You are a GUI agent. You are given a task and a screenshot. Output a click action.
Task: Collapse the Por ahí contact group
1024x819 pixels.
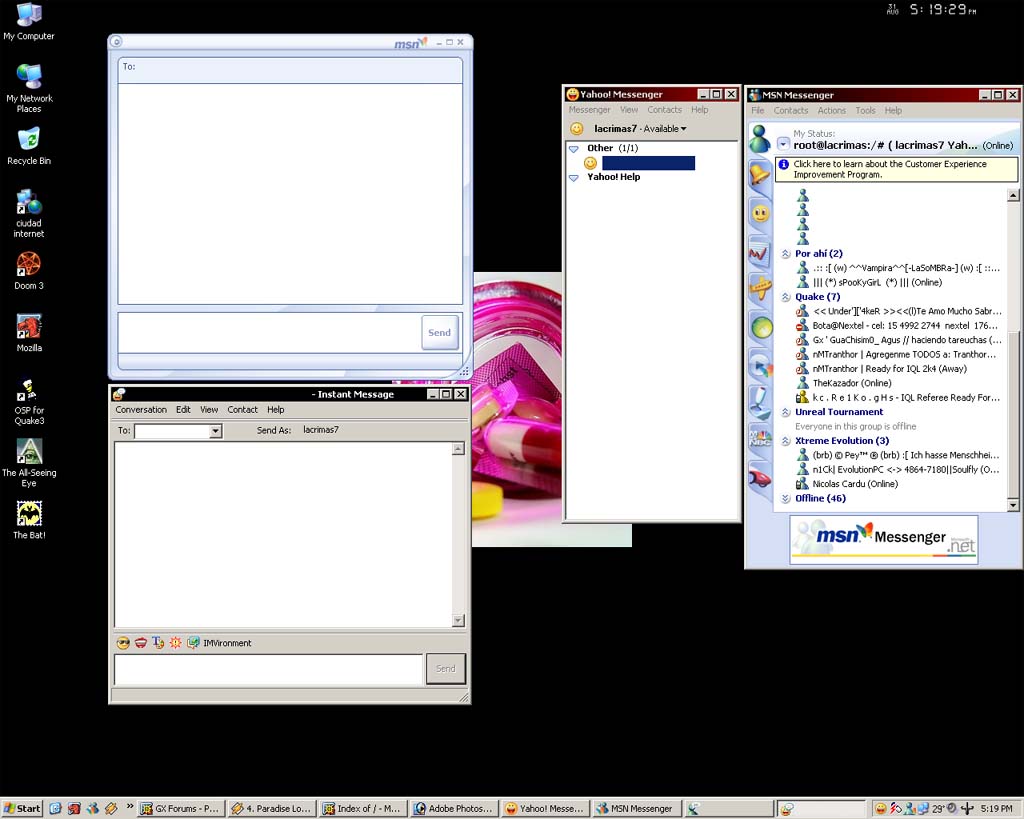786,253
